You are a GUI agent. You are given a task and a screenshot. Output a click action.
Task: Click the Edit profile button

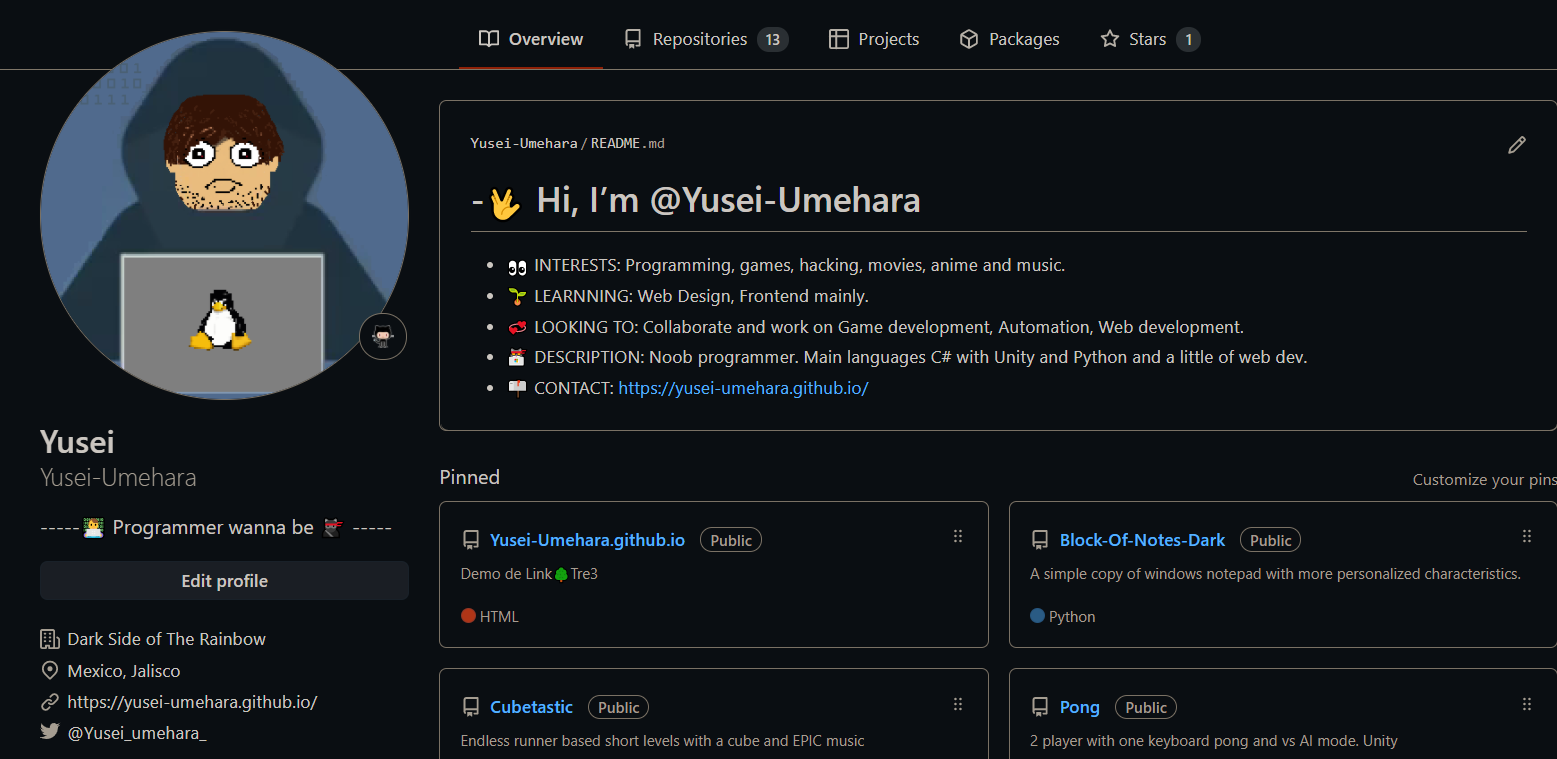[224, 581]
